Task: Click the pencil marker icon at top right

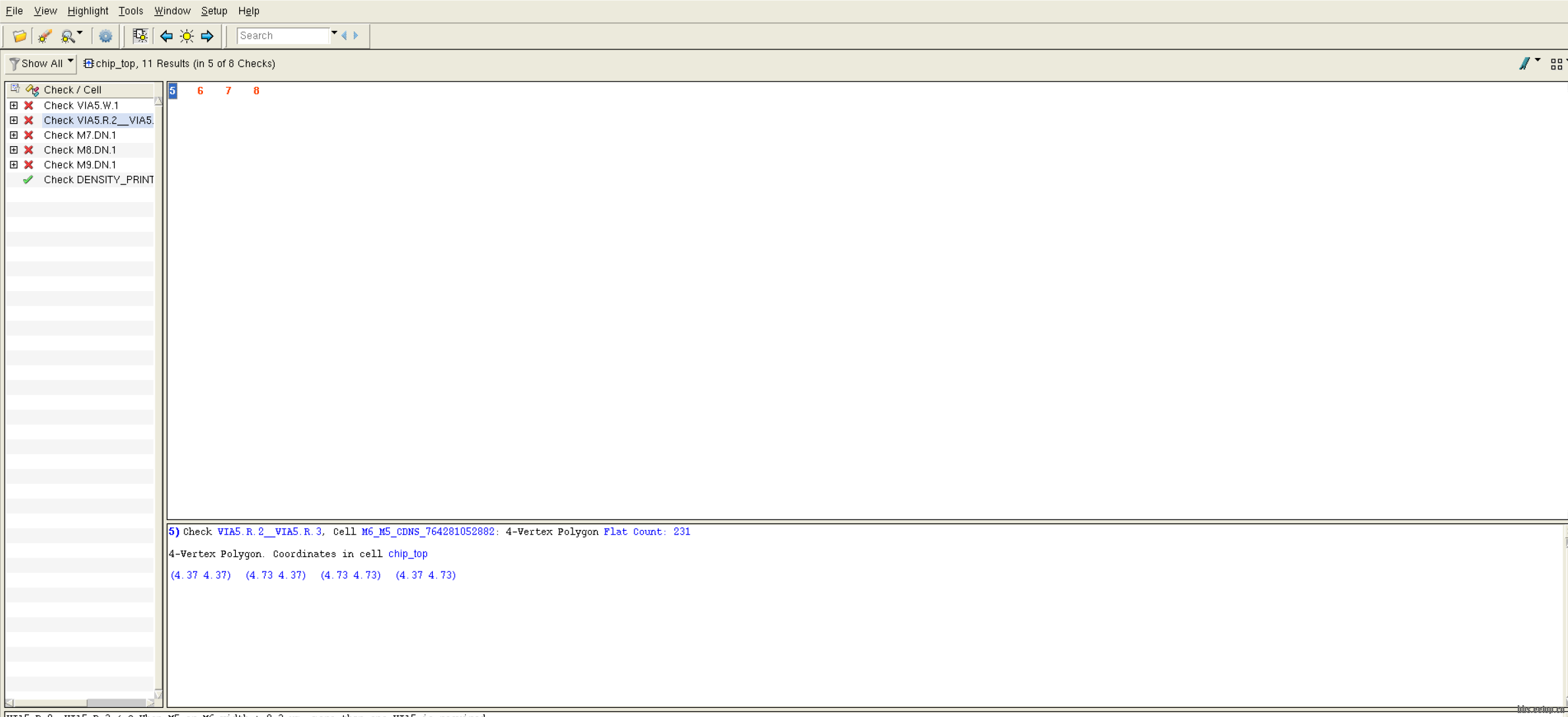Action: tap(1524, 63)
